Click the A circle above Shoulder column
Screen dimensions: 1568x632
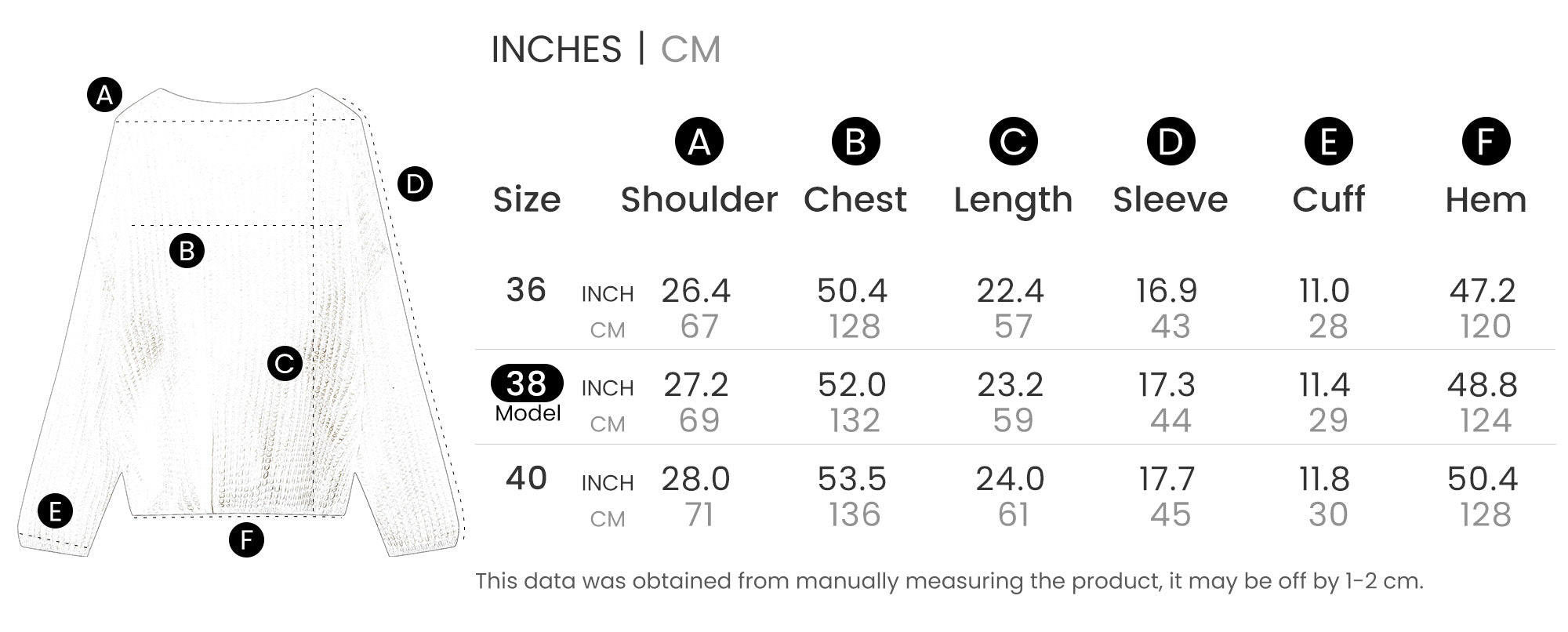click(699, 142)
